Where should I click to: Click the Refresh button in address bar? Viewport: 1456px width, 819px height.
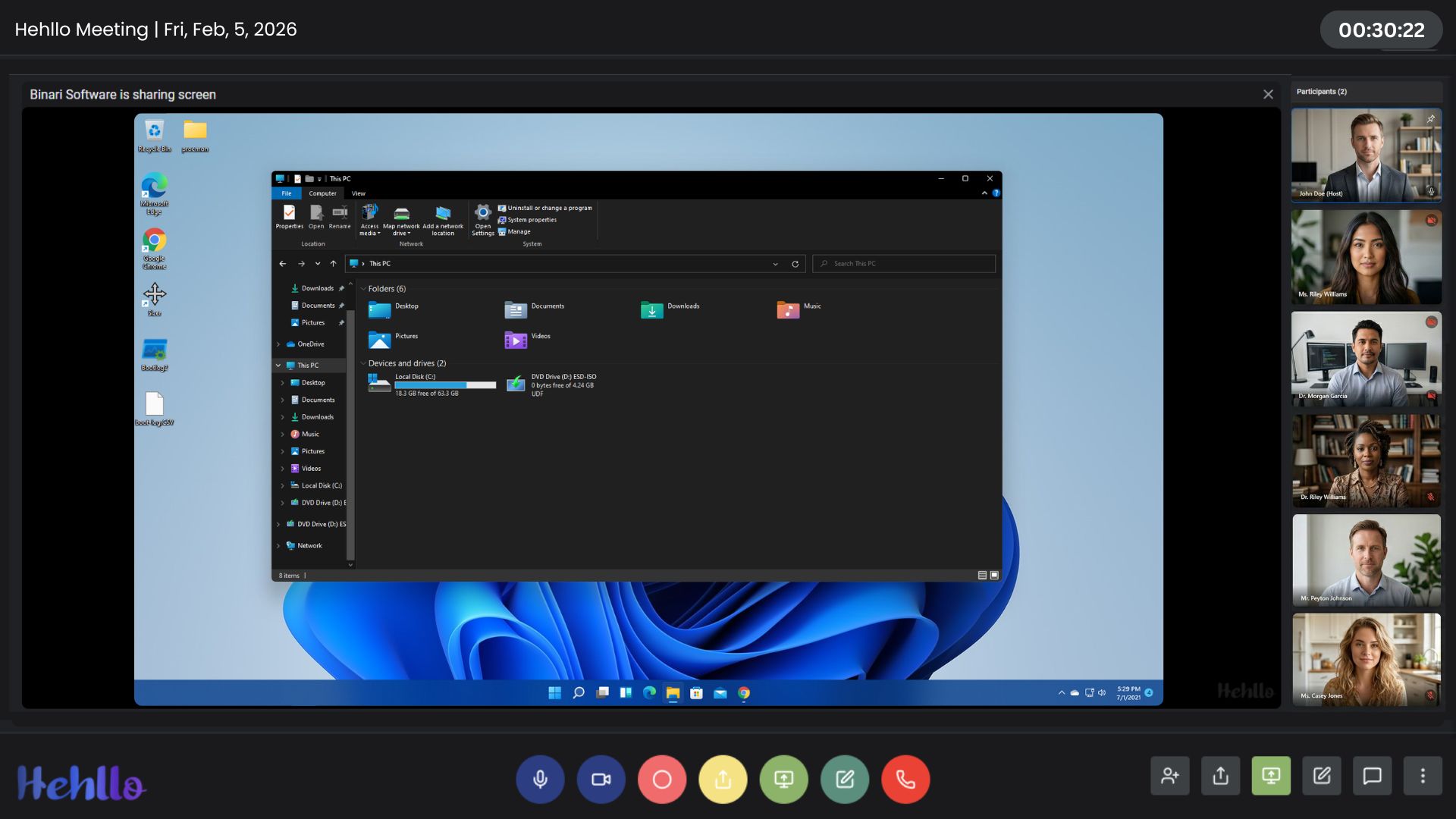click(795, 264)
